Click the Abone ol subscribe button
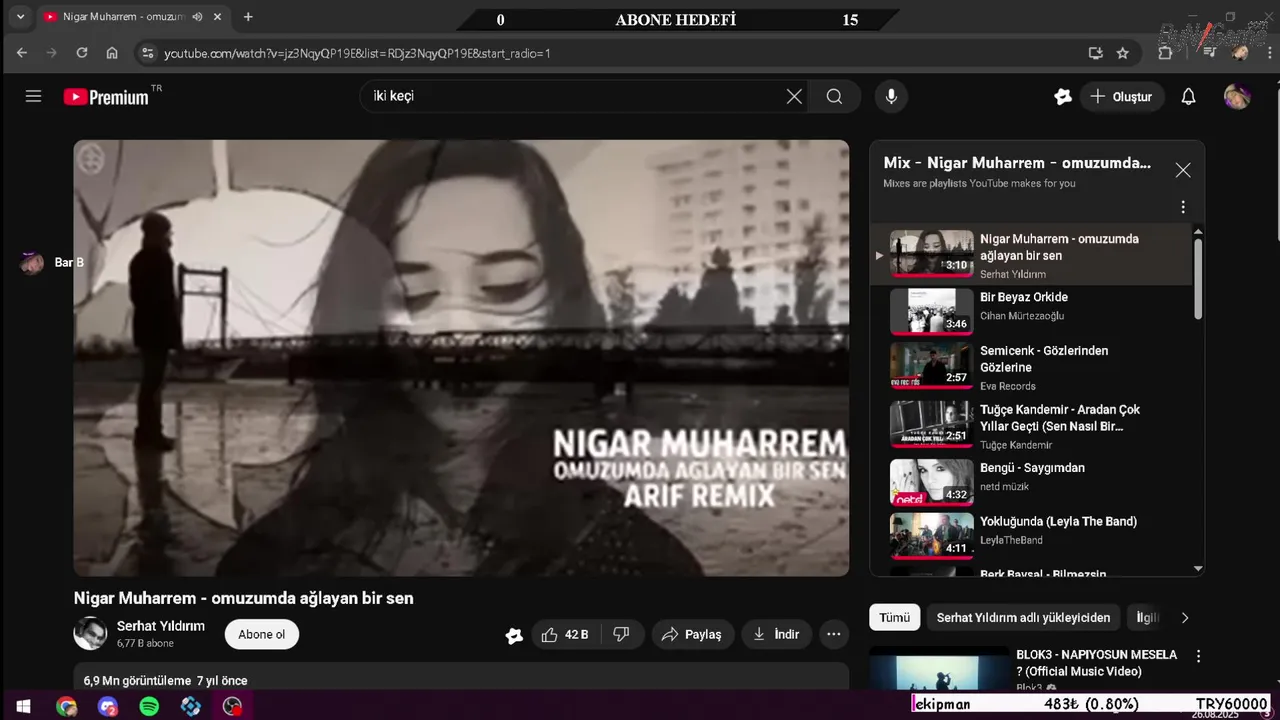The image size is (1280, 720). click(x=262, y=634)
